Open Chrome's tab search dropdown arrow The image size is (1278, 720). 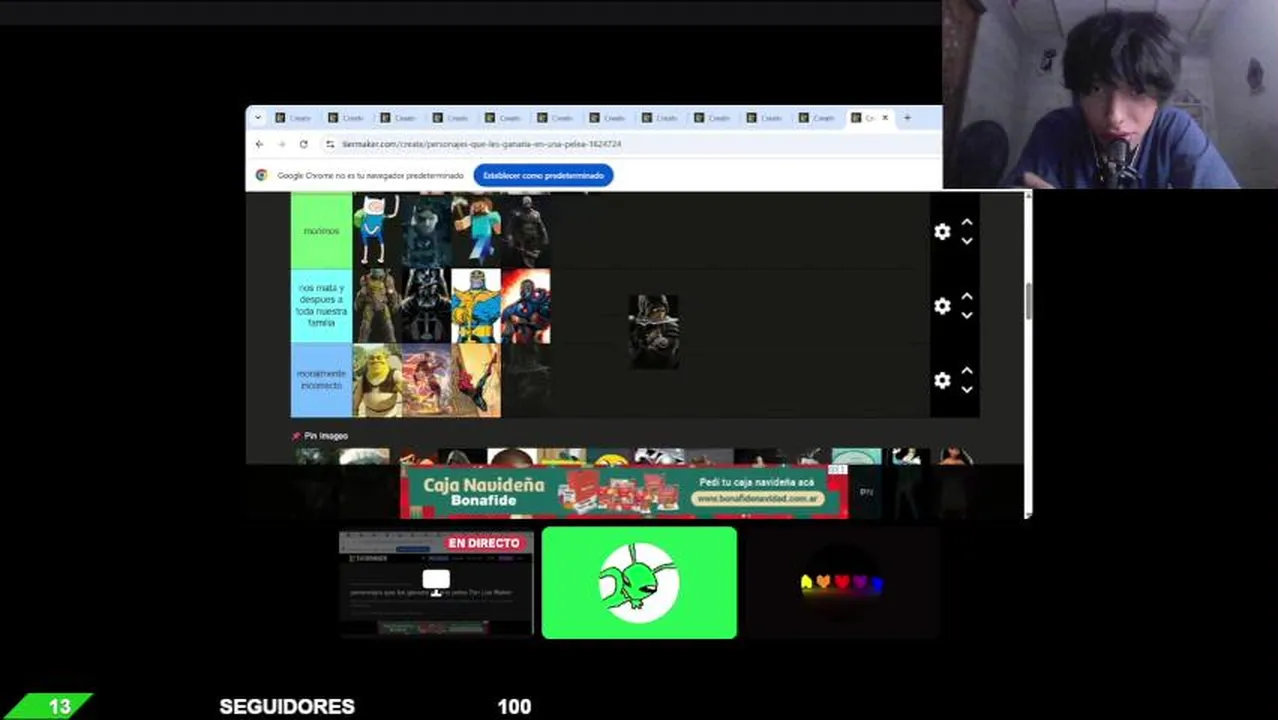258,118
